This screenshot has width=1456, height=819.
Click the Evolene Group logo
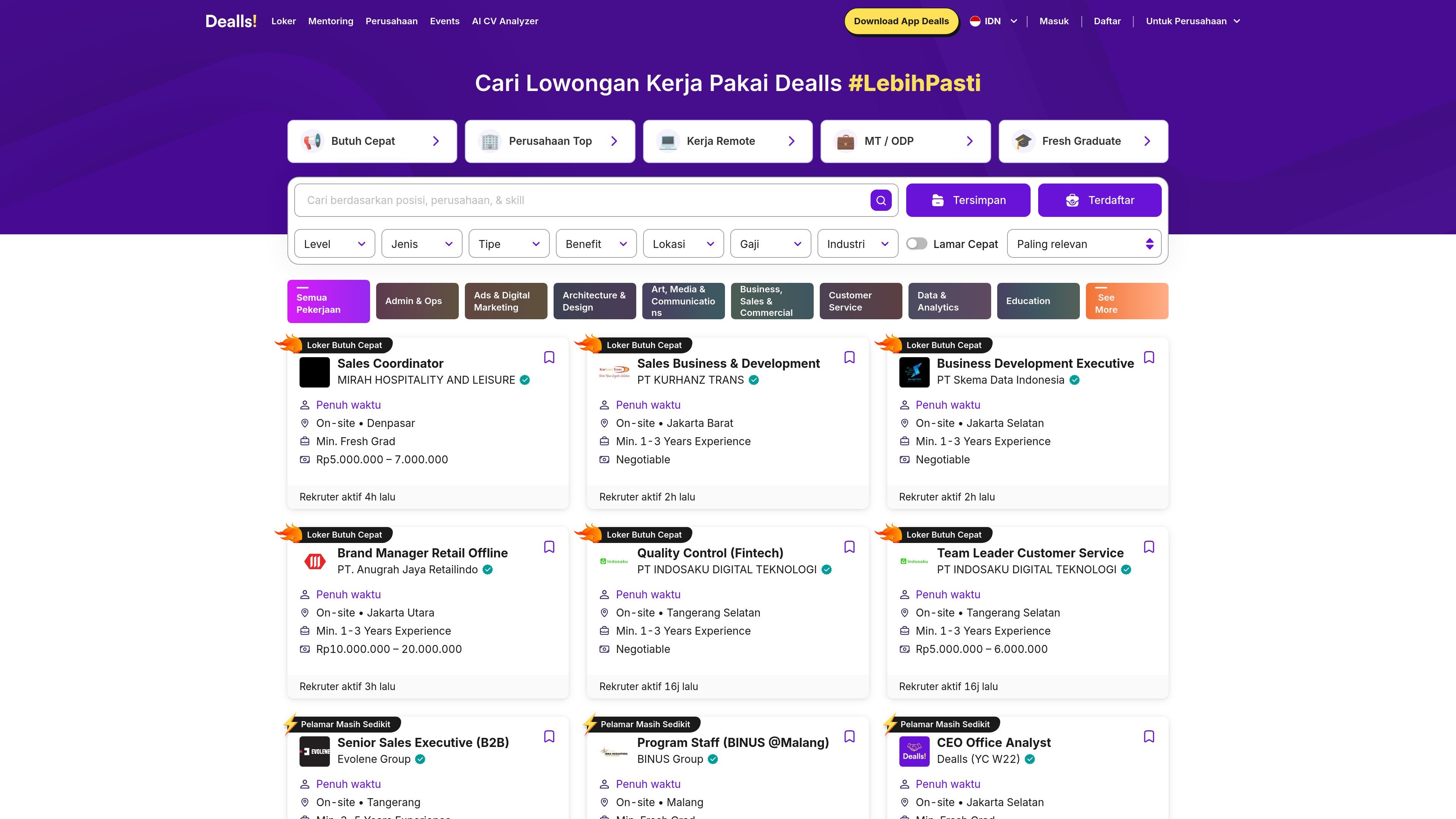tap(314, 751)
